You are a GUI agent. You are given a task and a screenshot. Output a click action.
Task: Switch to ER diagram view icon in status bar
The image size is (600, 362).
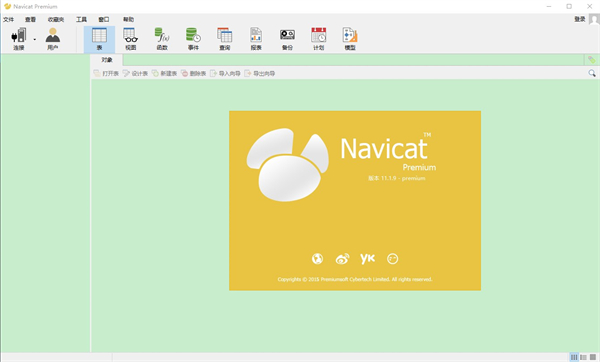click(593, 357)
